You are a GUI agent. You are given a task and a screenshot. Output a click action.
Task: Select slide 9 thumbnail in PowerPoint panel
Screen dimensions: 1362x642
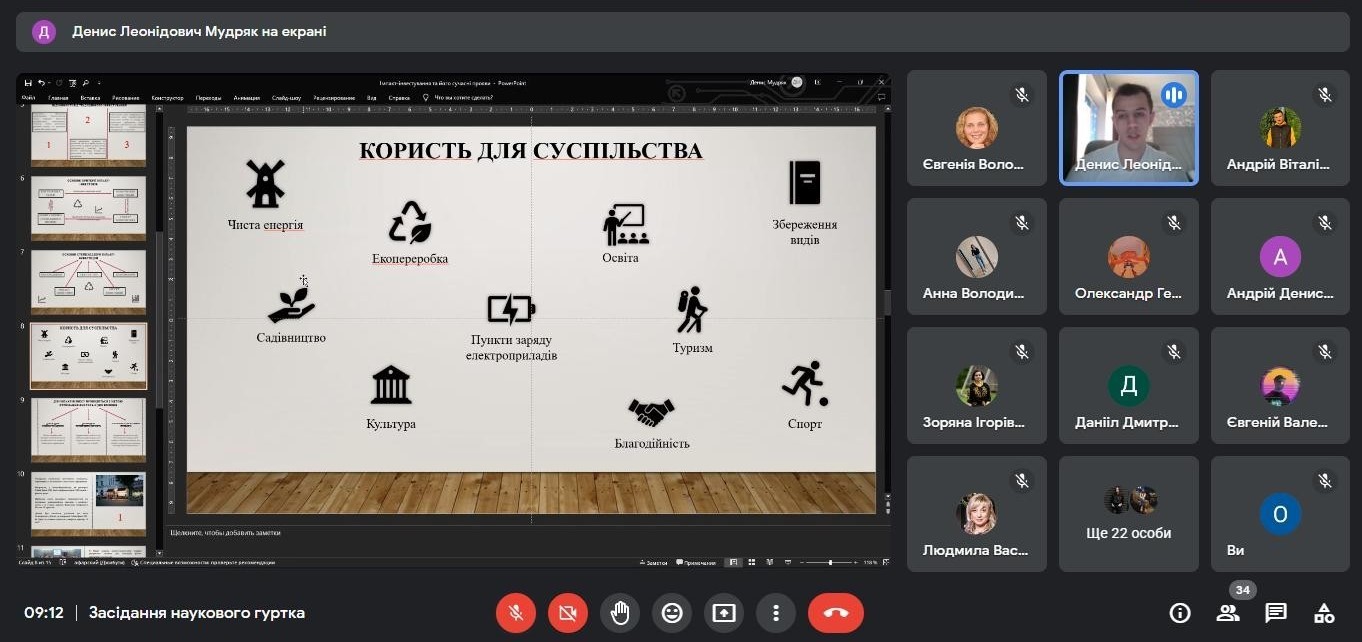pyautogui.click(x=88, y=428)
